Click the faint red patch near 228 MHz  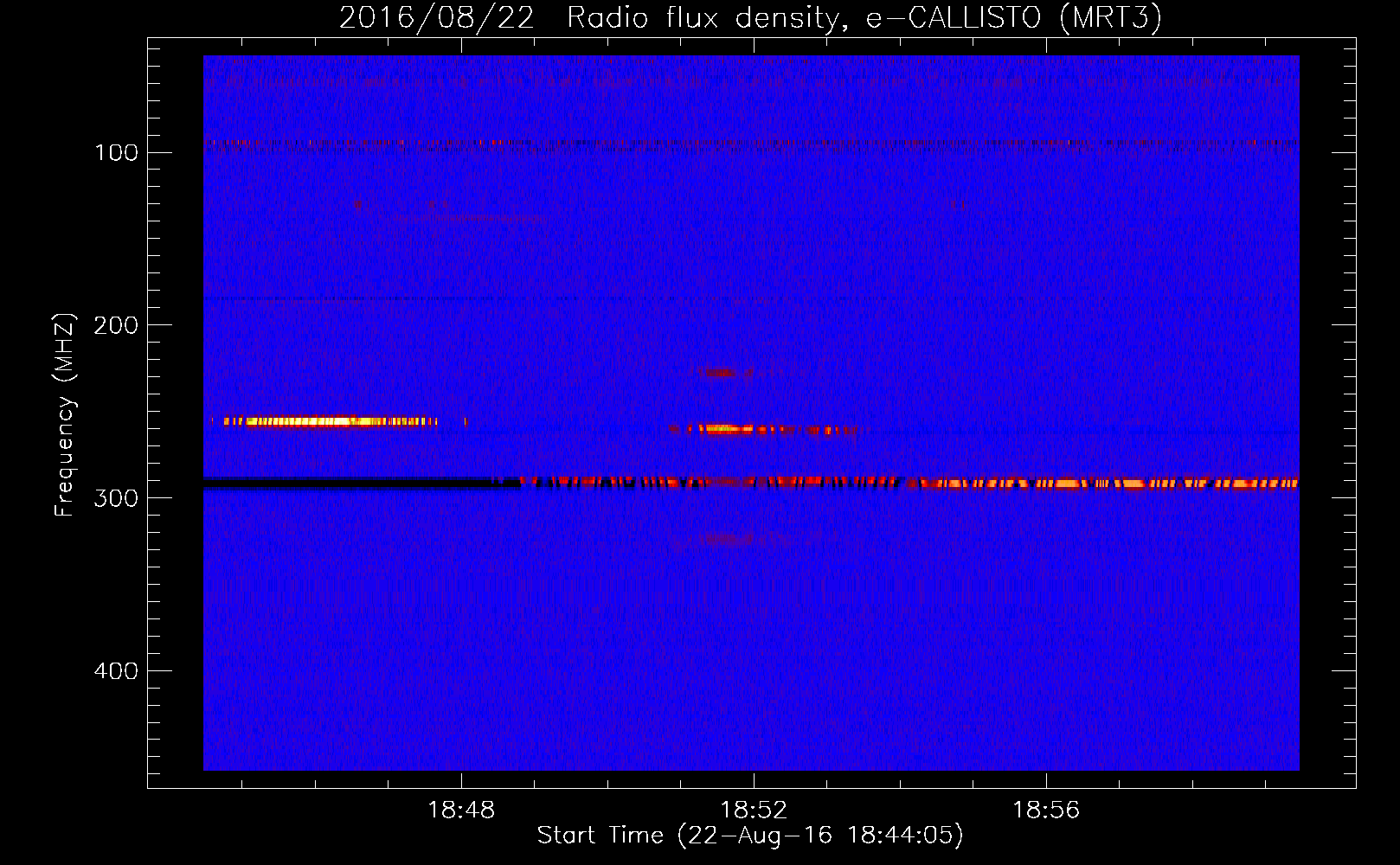(x=725, y=373)
